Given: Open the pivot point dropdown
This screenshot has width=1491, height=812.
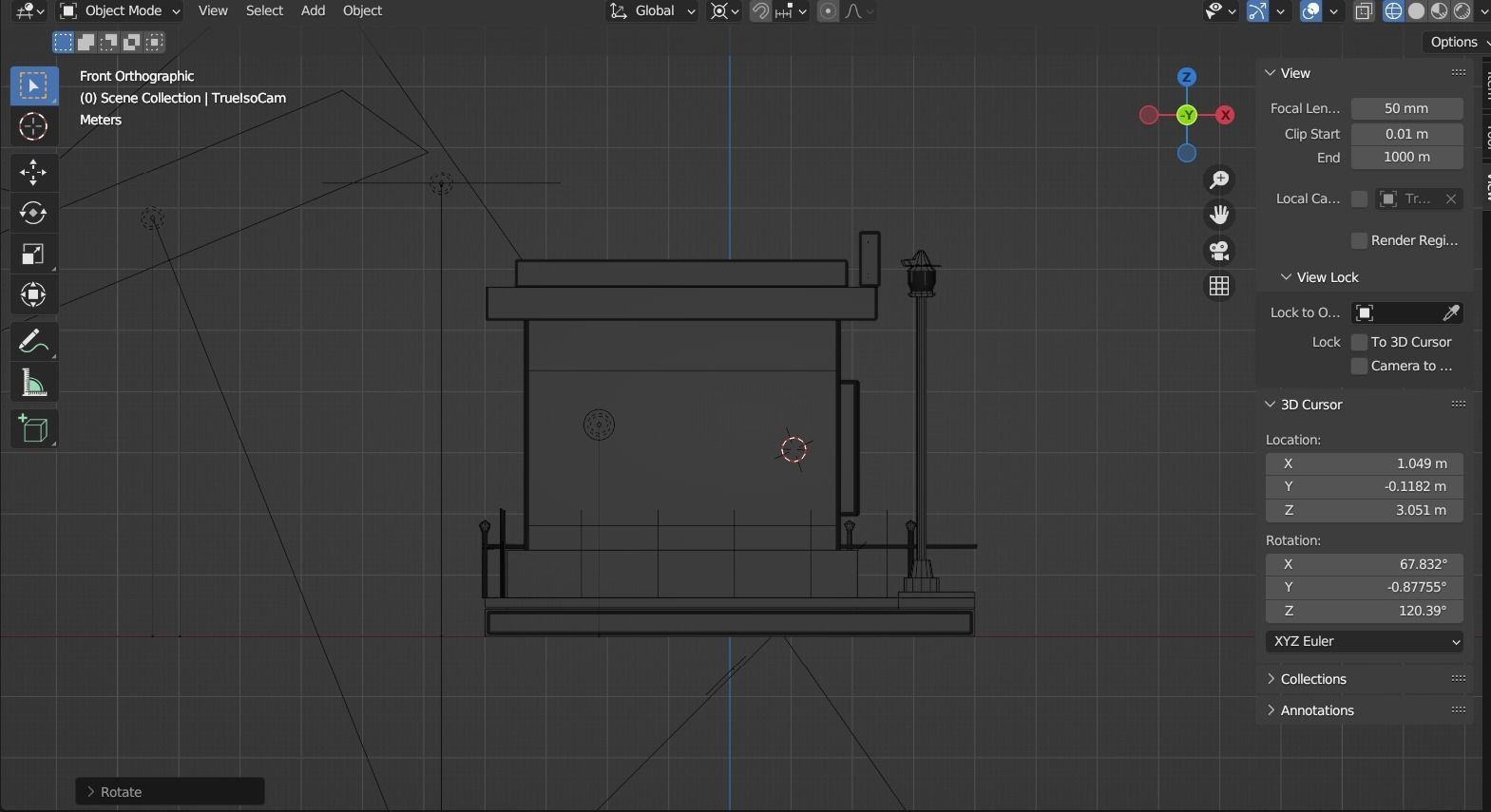Looking at the screenshot, I should [x=724, y=11].
